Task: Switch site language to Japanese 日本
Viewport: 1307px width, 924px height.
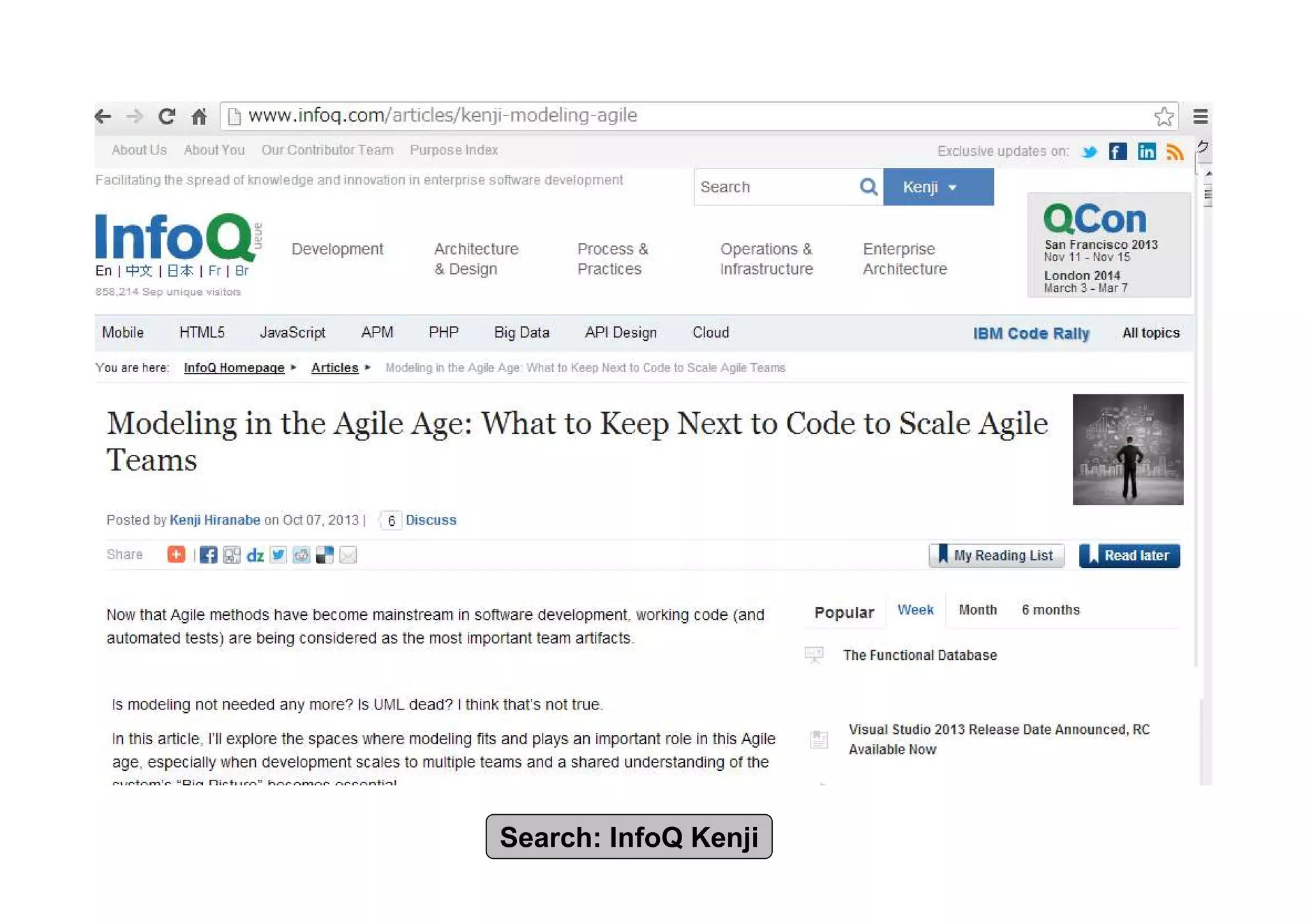Action: coord(180,271)
